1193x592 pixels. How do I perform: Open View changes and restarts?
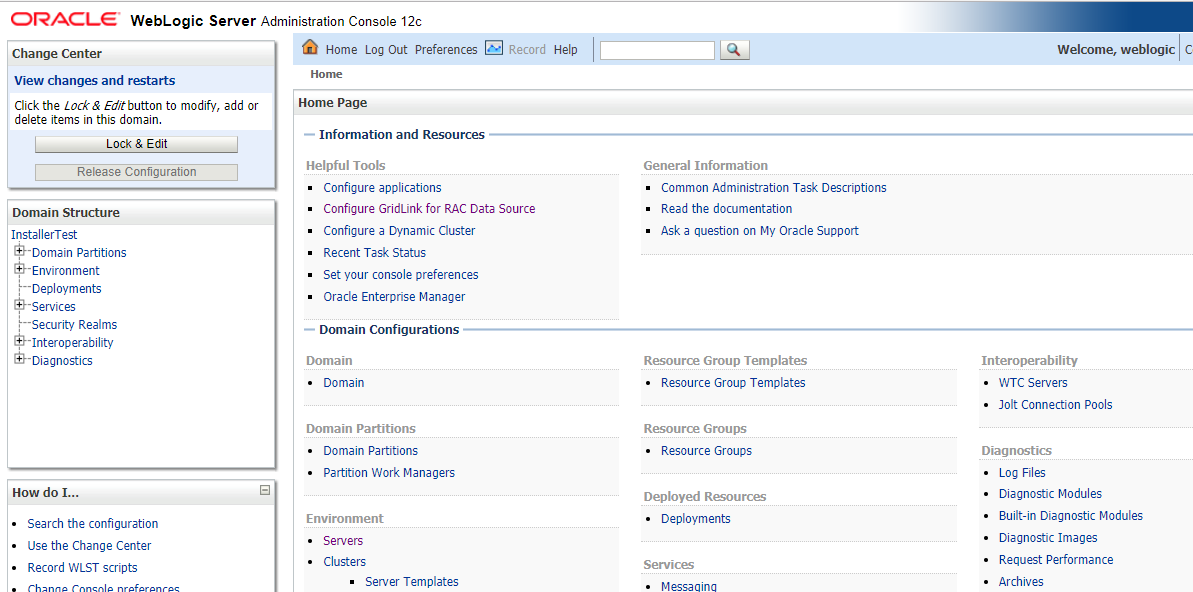pos(94,81)
